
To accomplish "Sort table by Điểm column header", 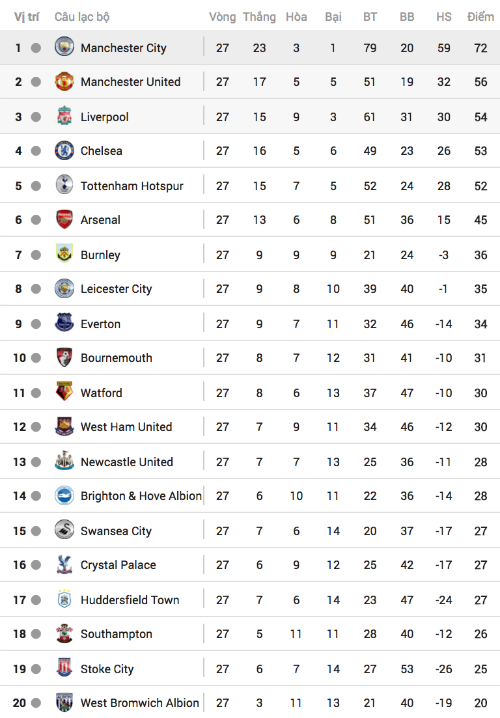I will (x=480, y=17).
